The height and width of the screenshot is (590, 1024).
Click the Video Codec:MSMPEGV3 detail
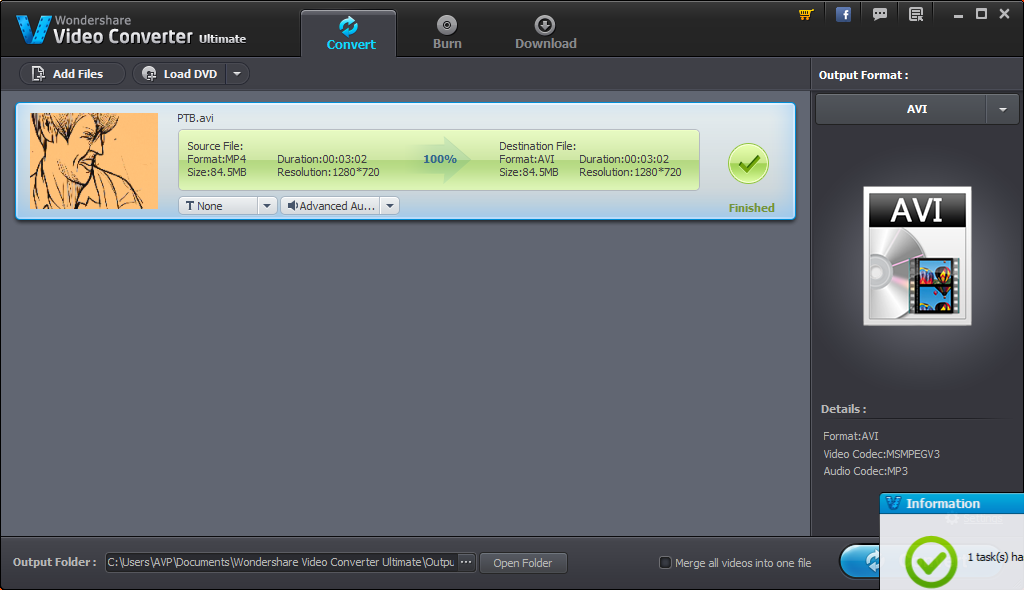point(882,453)
